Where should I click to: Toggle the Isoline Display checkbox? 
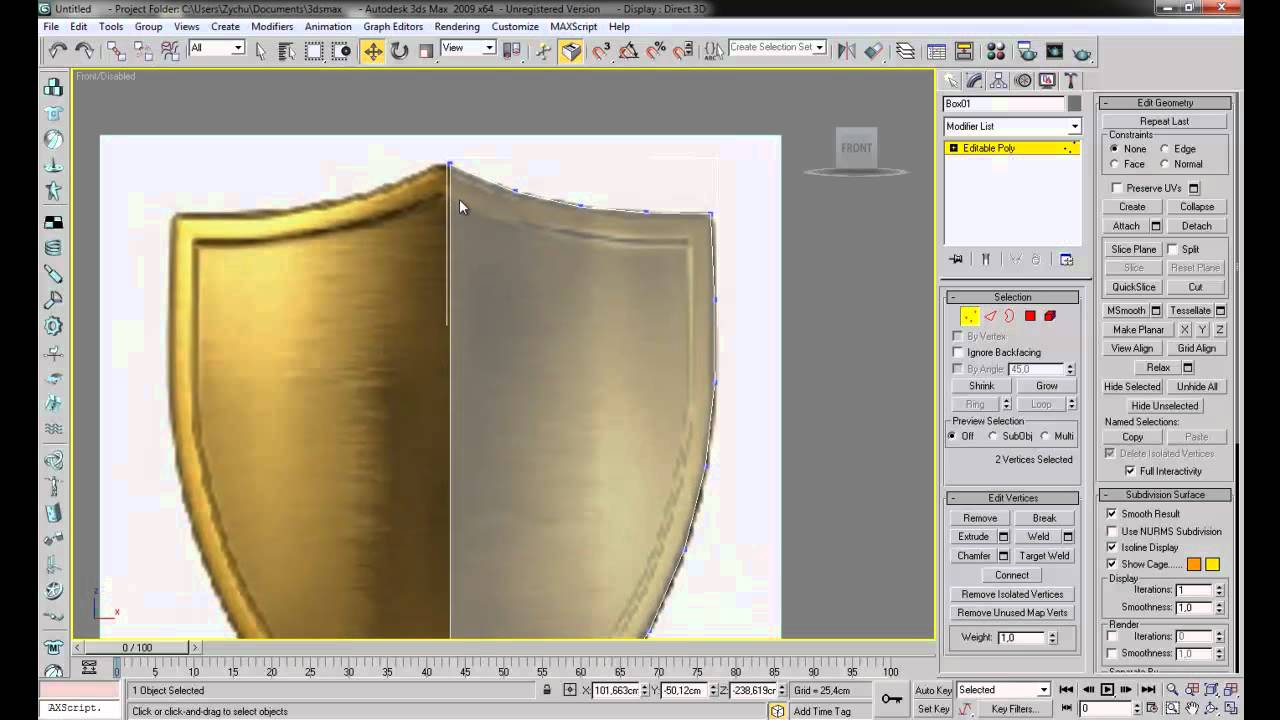pos(1112,548)
